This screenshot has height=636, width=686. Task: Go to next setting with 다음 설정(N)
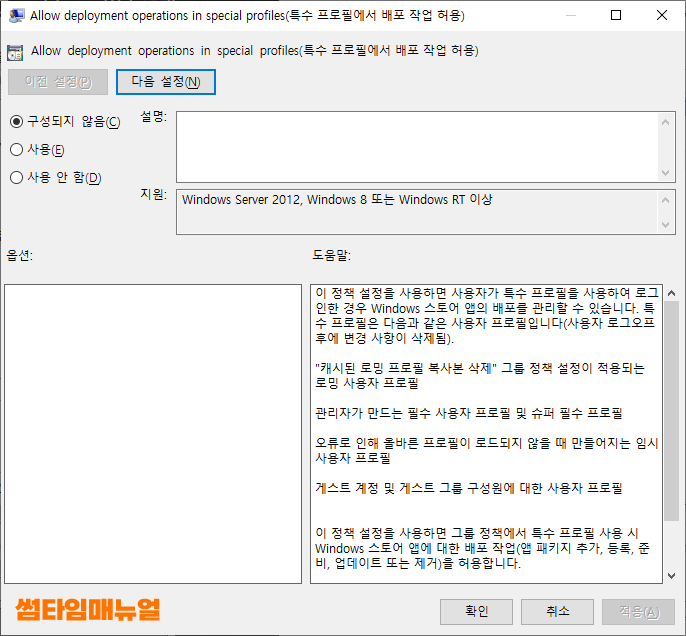(166, 82)
